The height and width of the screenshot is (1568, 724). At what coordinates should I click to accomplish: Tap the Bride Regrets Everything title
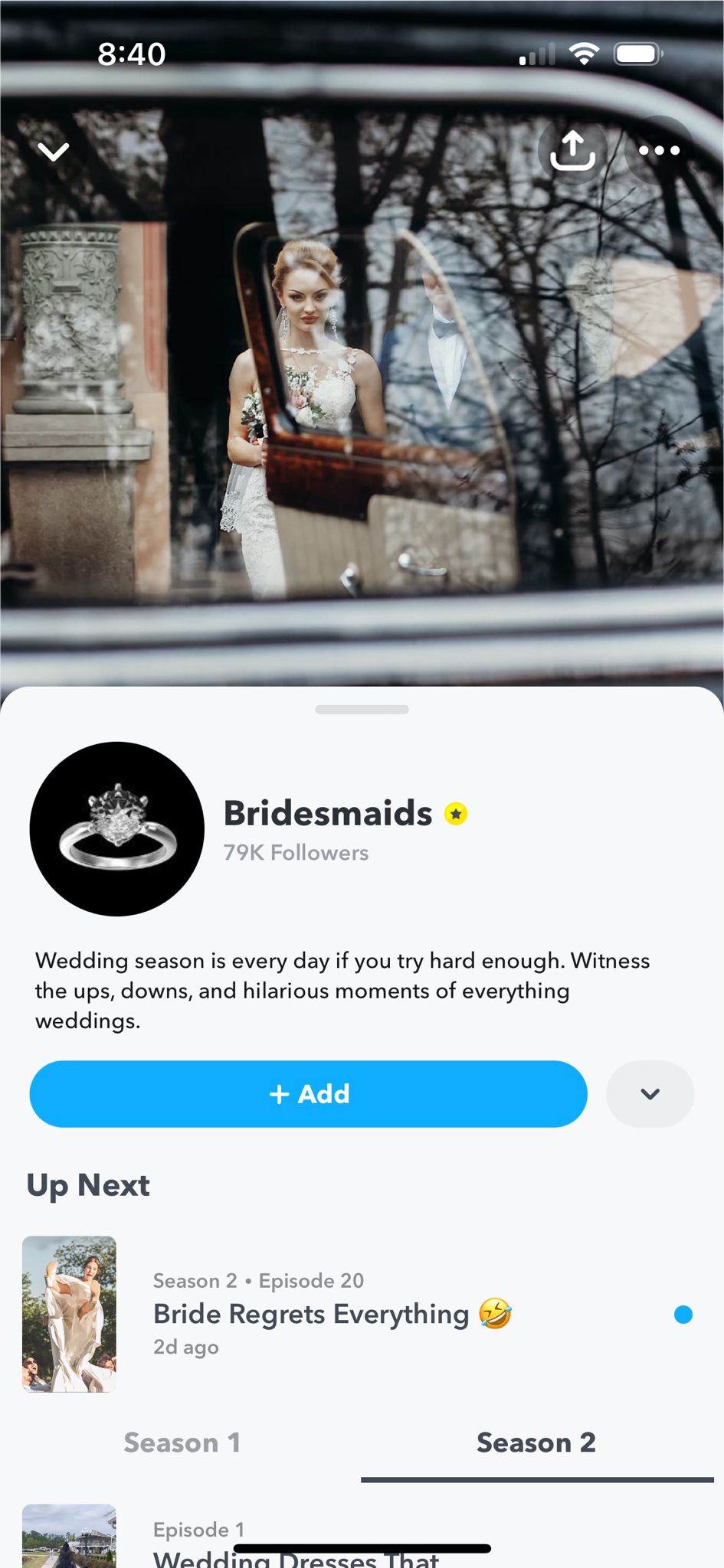pos(311,1314)
